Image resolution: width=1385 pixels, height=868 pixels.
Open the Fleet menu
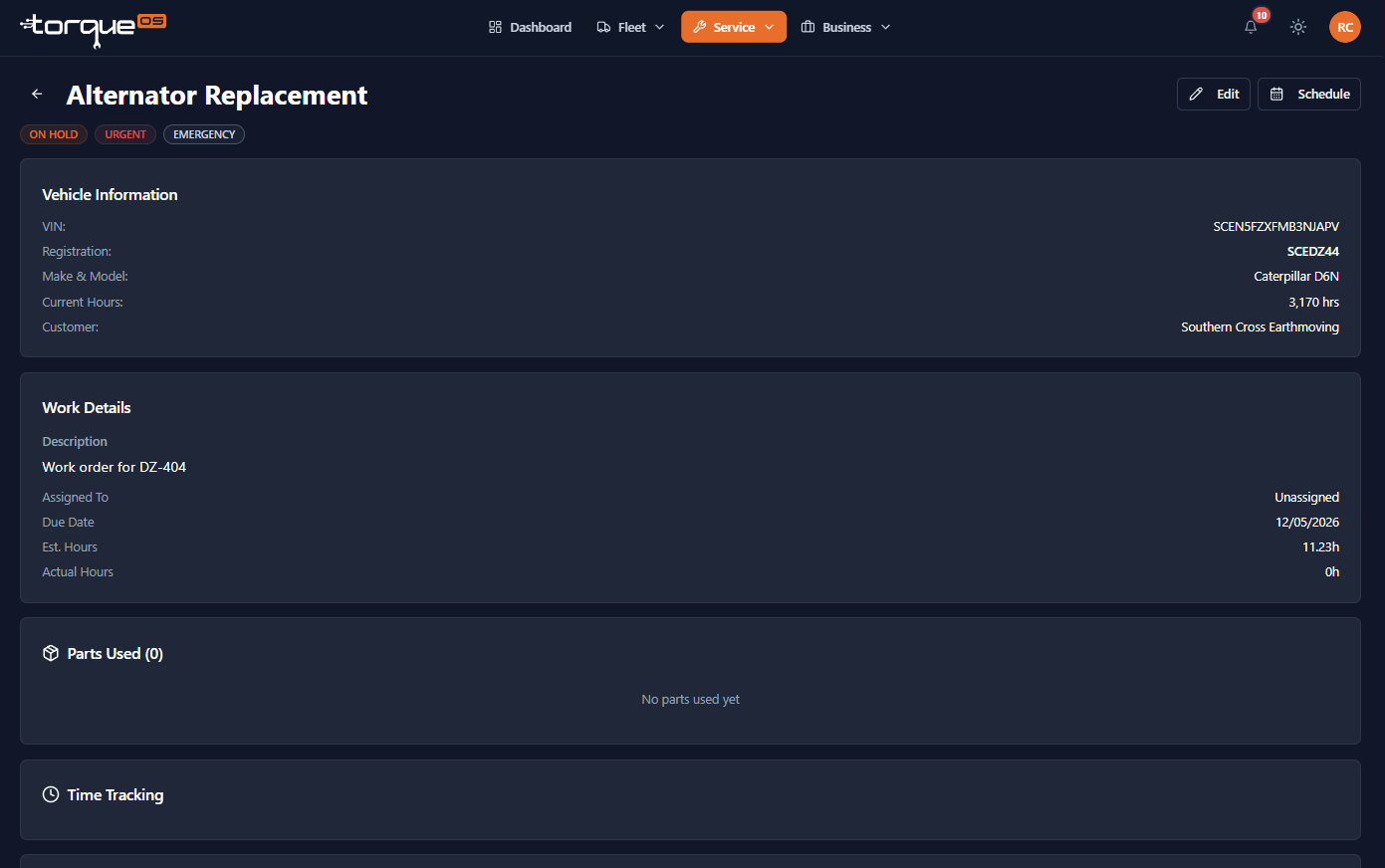click(x=630, y=27)
